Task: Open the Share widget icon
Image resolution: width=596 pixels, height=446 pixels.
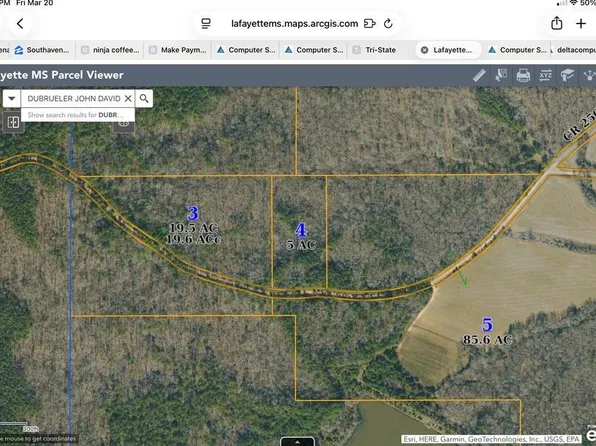Action: click(589, 75)
